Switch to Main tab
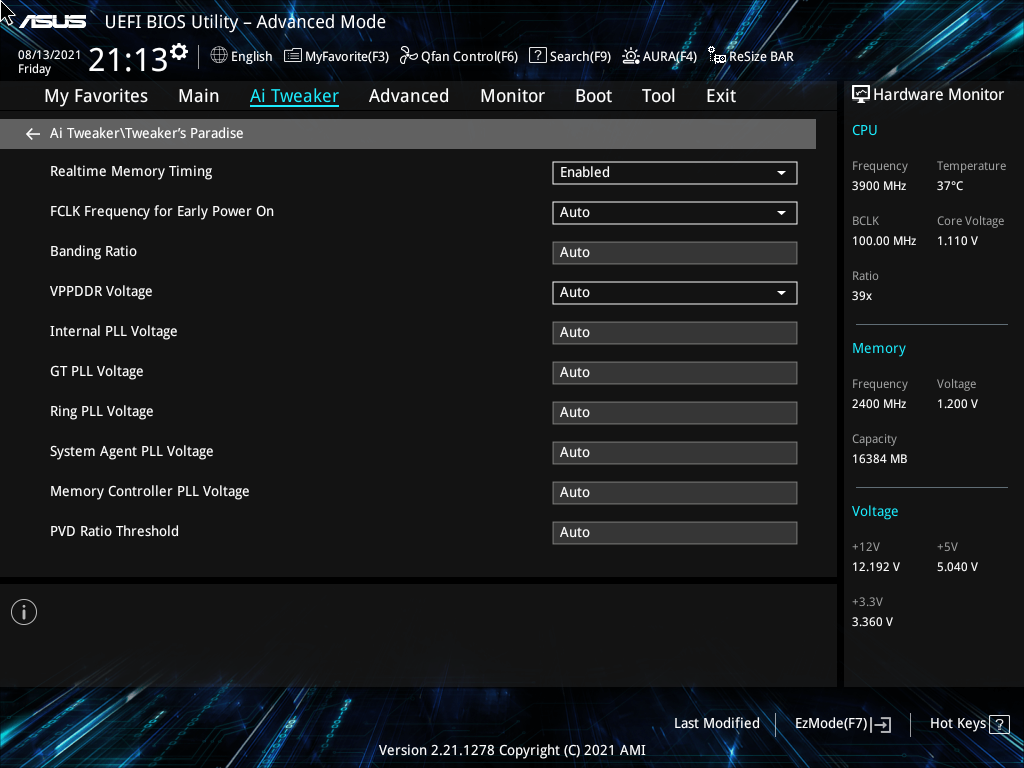Image resolution: width=1024 pixels, height=768 pixels. pyautogui.click(x=199, y=96)
